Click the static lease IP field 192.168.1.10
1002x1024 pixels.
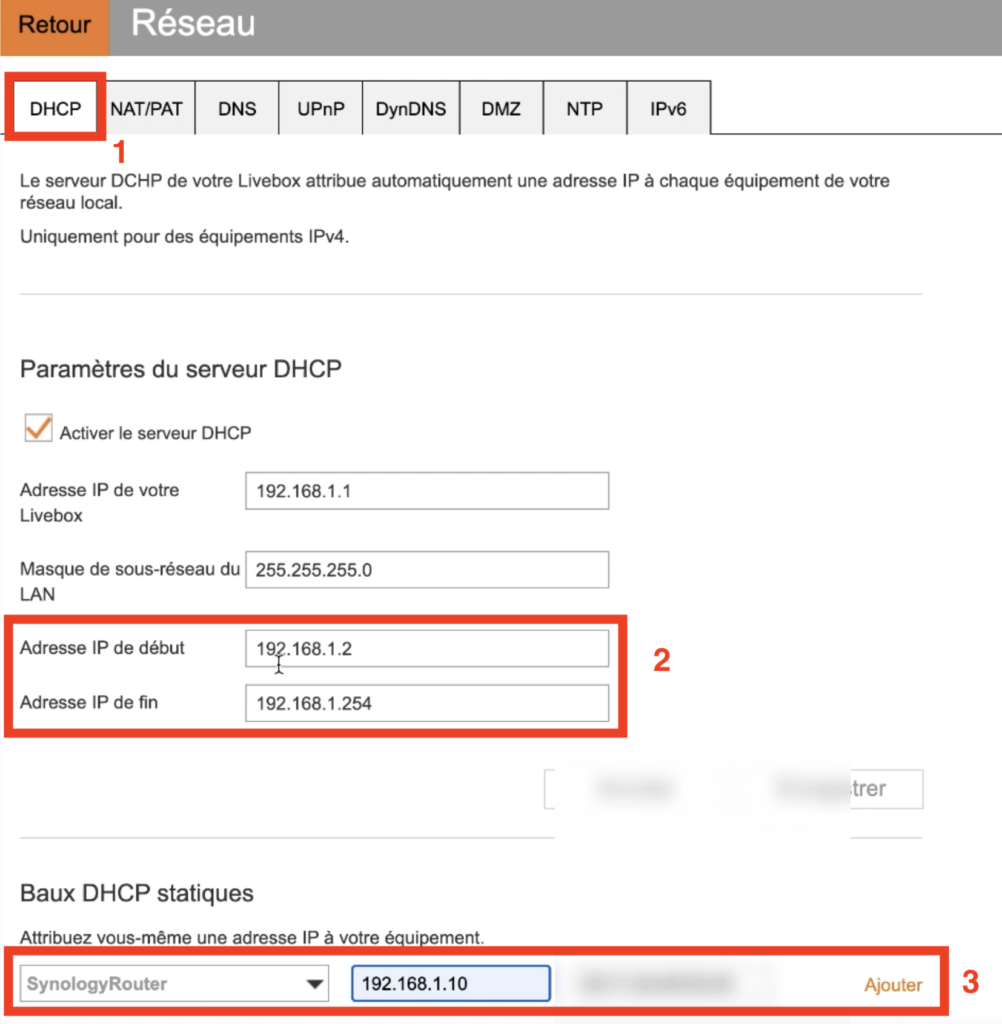[x=451, y=984]
